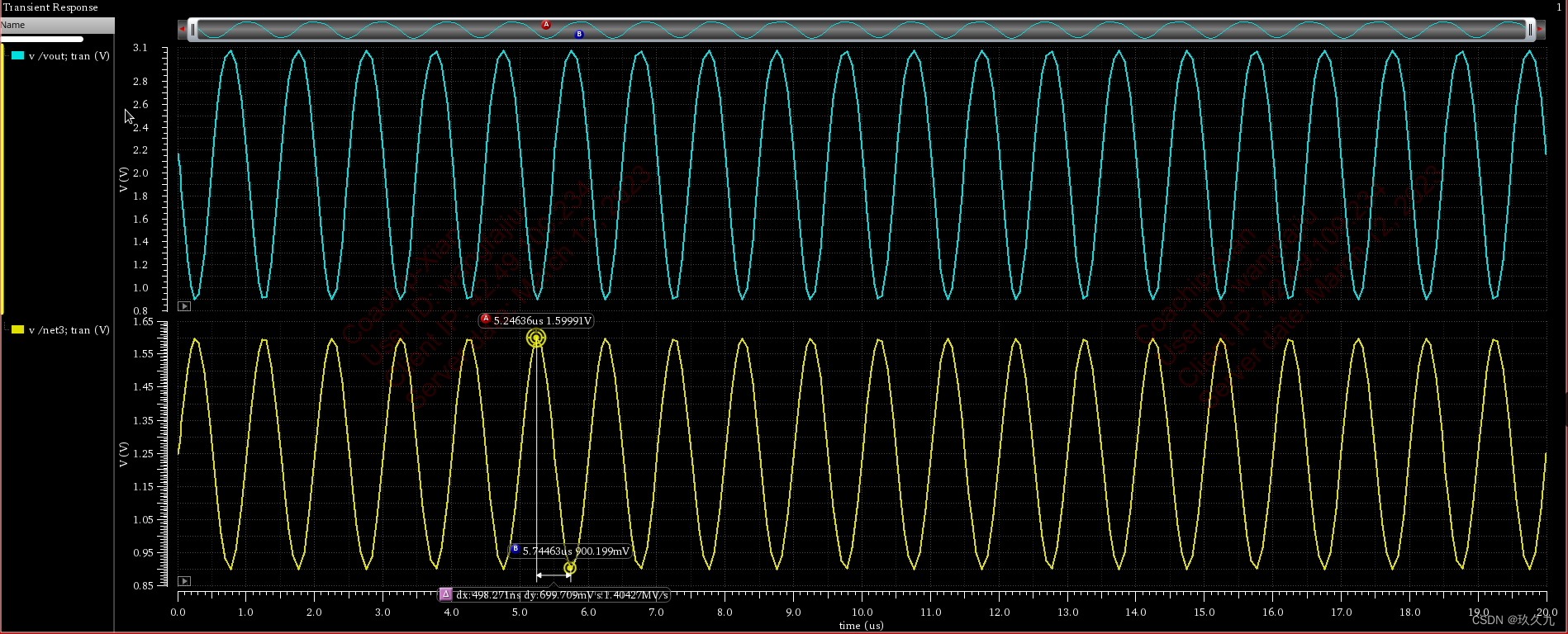Click the 'Transient Response' window title

click(50, 7)
